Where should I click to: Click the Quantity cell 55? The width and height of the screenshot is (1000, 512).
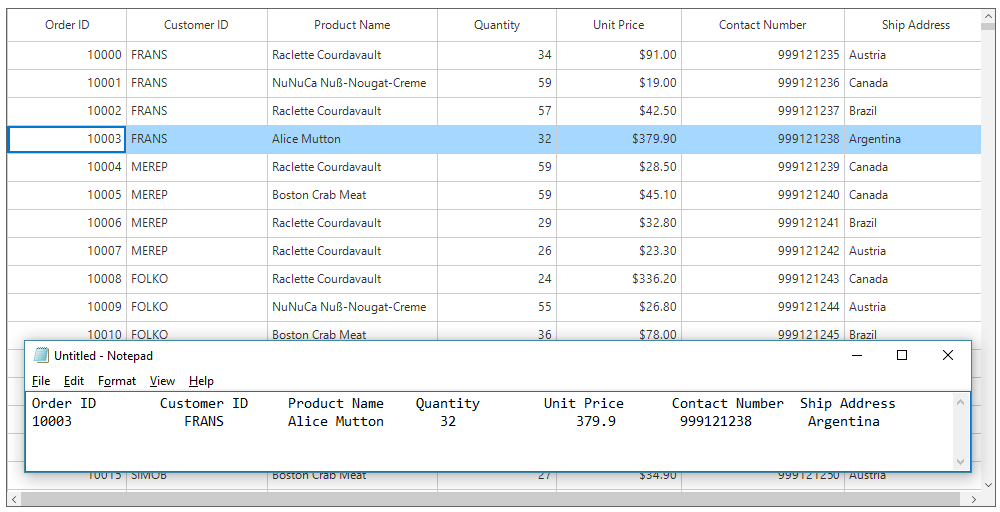[x=497, y=307]
